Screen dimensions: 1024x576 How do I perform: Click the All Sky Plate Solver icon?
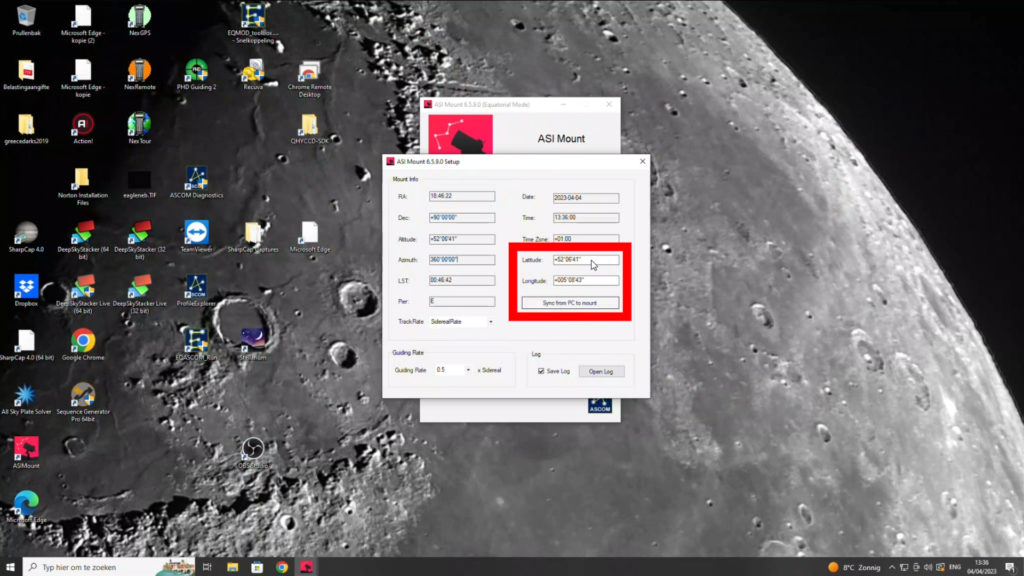click(26, 400)
